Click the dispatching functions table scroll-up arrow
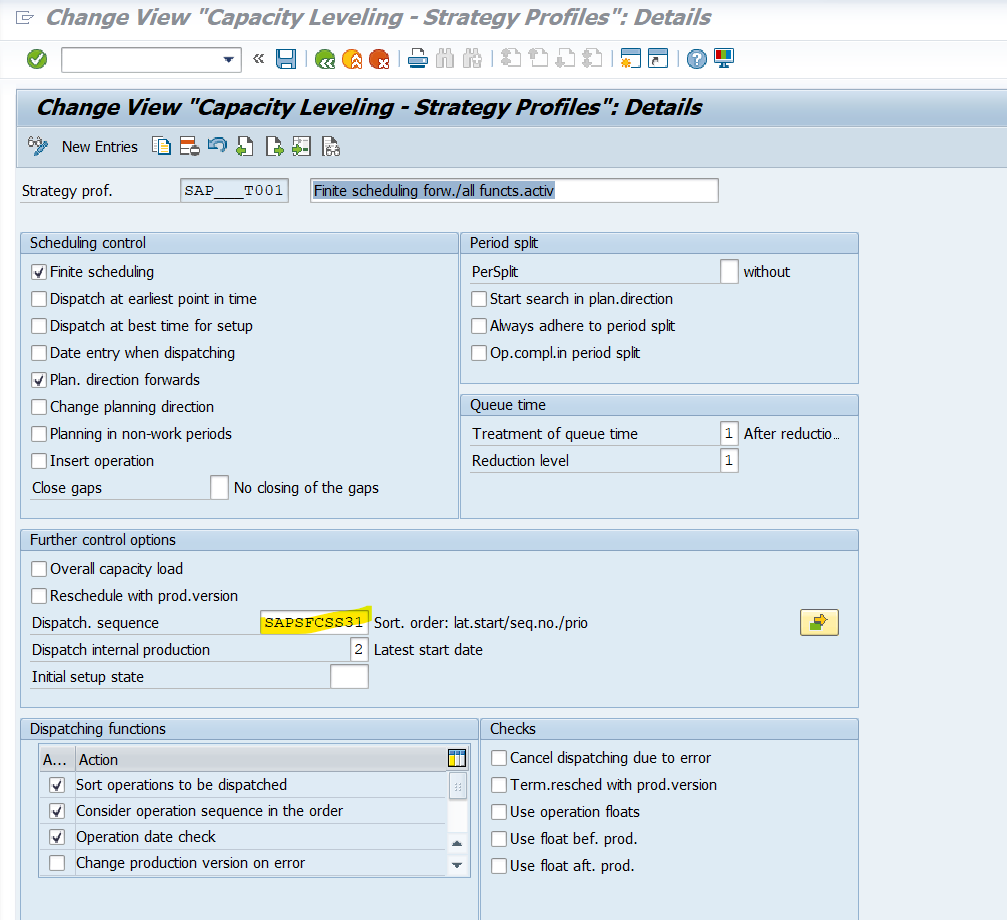1007x920 pixels. point(457,844)
